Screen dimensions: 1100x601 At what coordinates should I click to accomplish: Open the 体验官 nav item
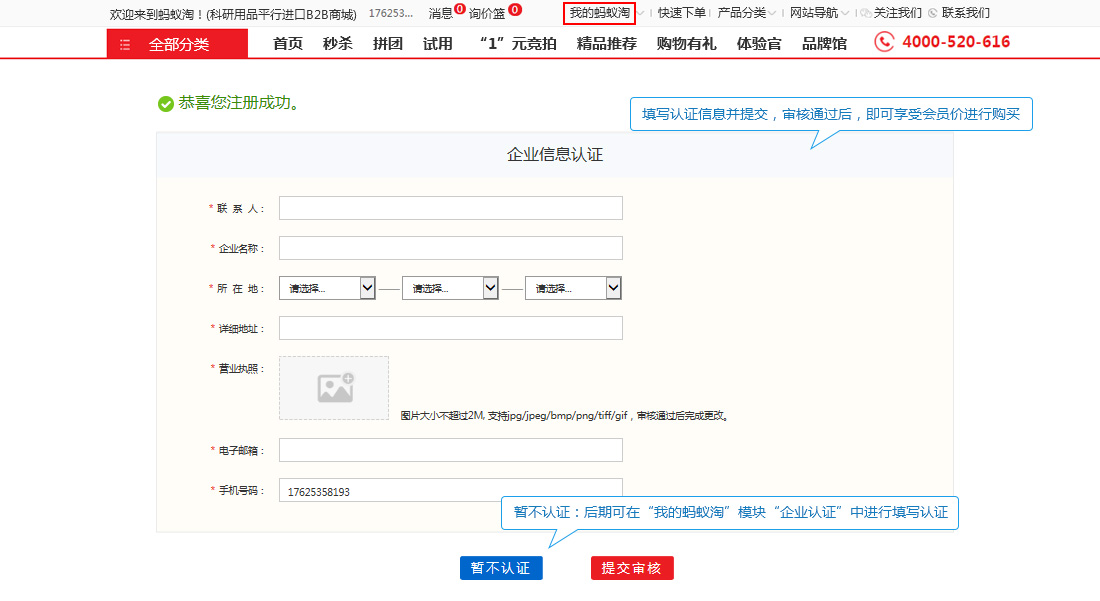tap(759, 43)
